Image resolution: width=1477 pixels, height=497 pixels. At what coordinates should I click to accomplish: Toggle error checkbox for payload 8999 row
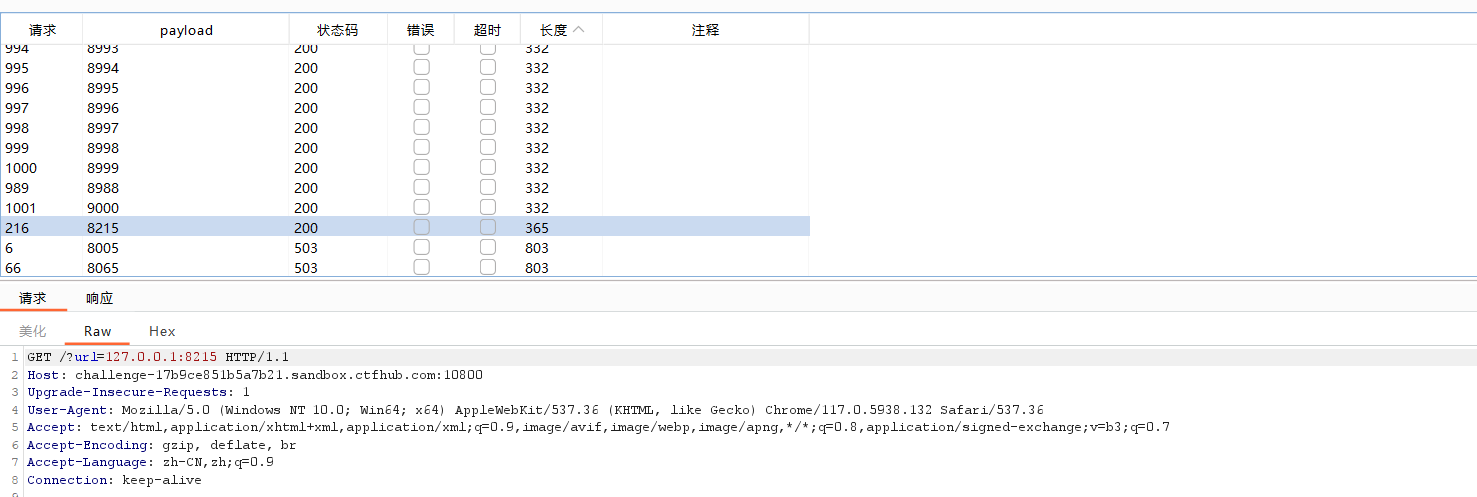pos(422,168)
